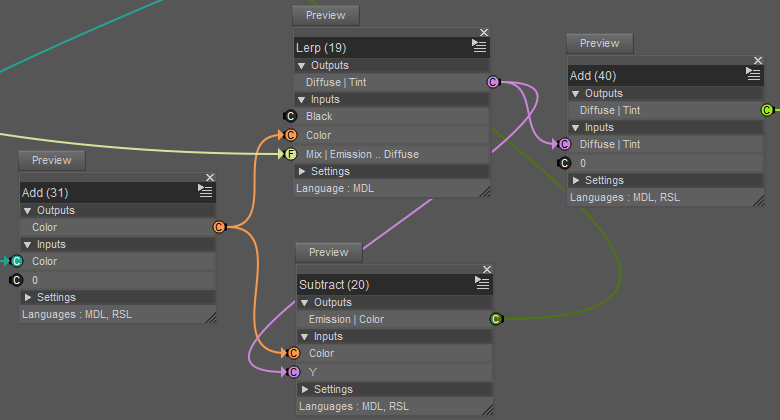Click the teal Color input socket on Add (31)

16,261
